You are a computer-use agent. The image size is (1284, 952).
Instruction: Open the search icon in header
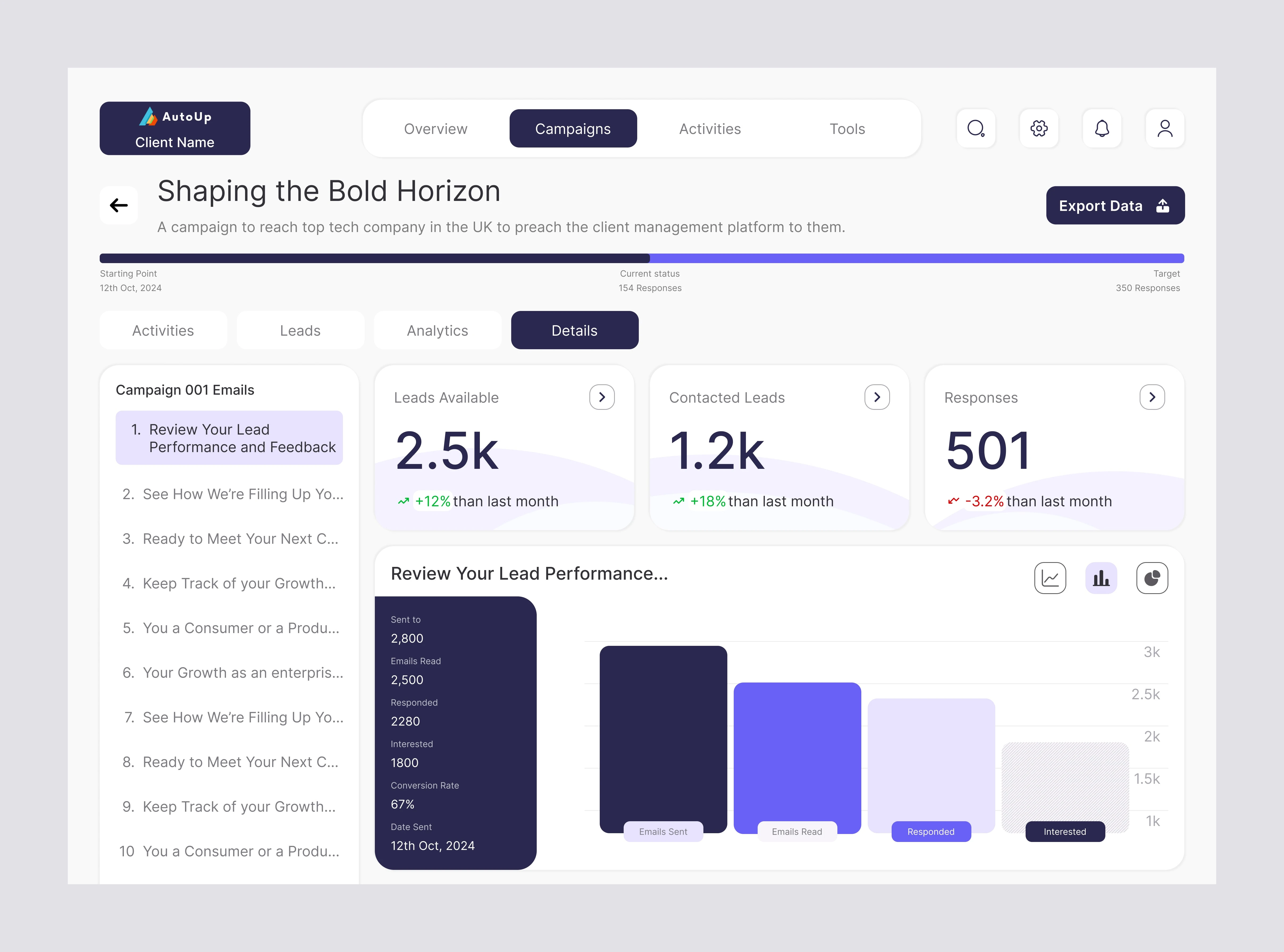[976, 129]
